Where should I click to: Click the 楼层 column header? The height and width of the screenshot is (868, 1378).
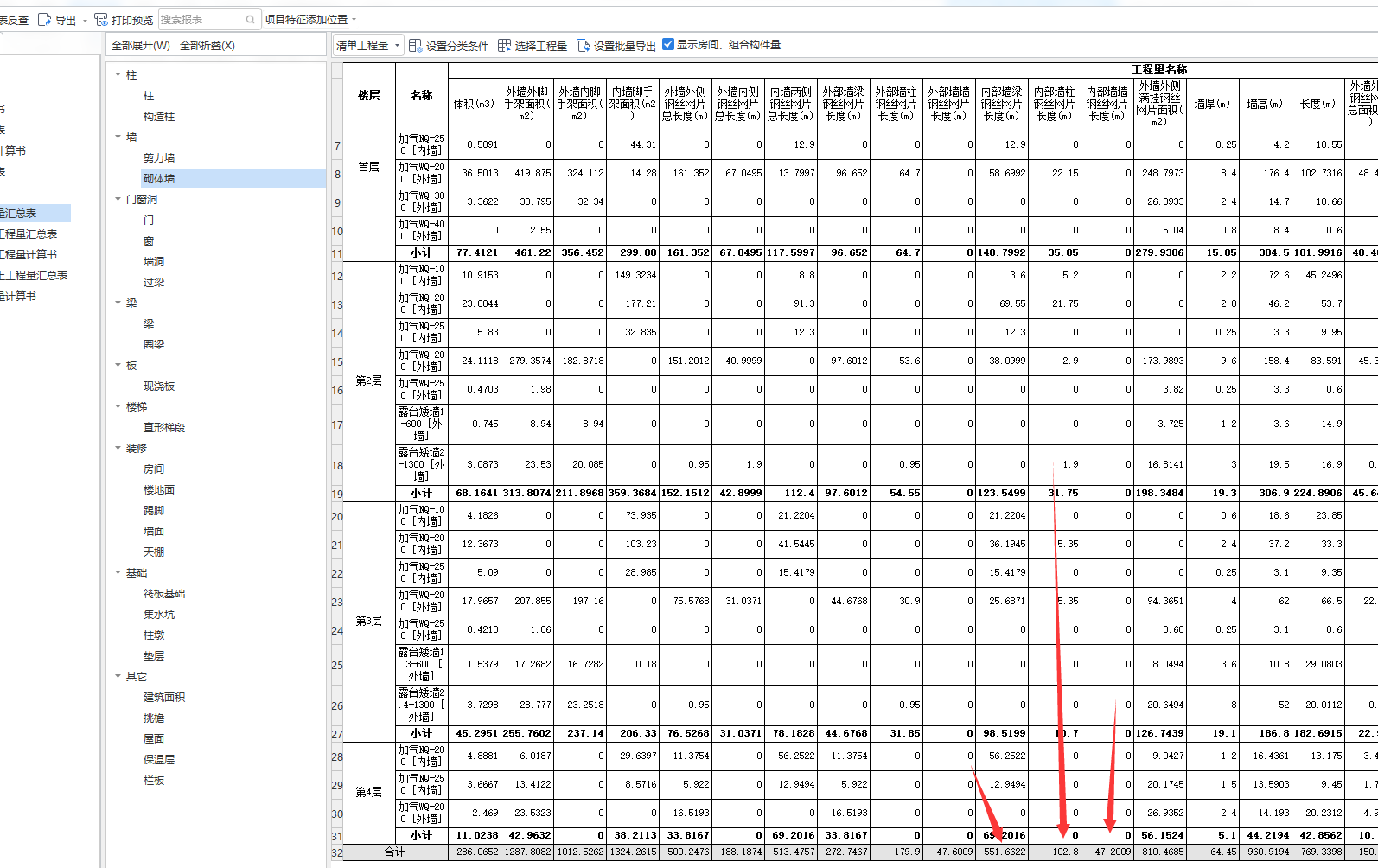tap(369, 96)
